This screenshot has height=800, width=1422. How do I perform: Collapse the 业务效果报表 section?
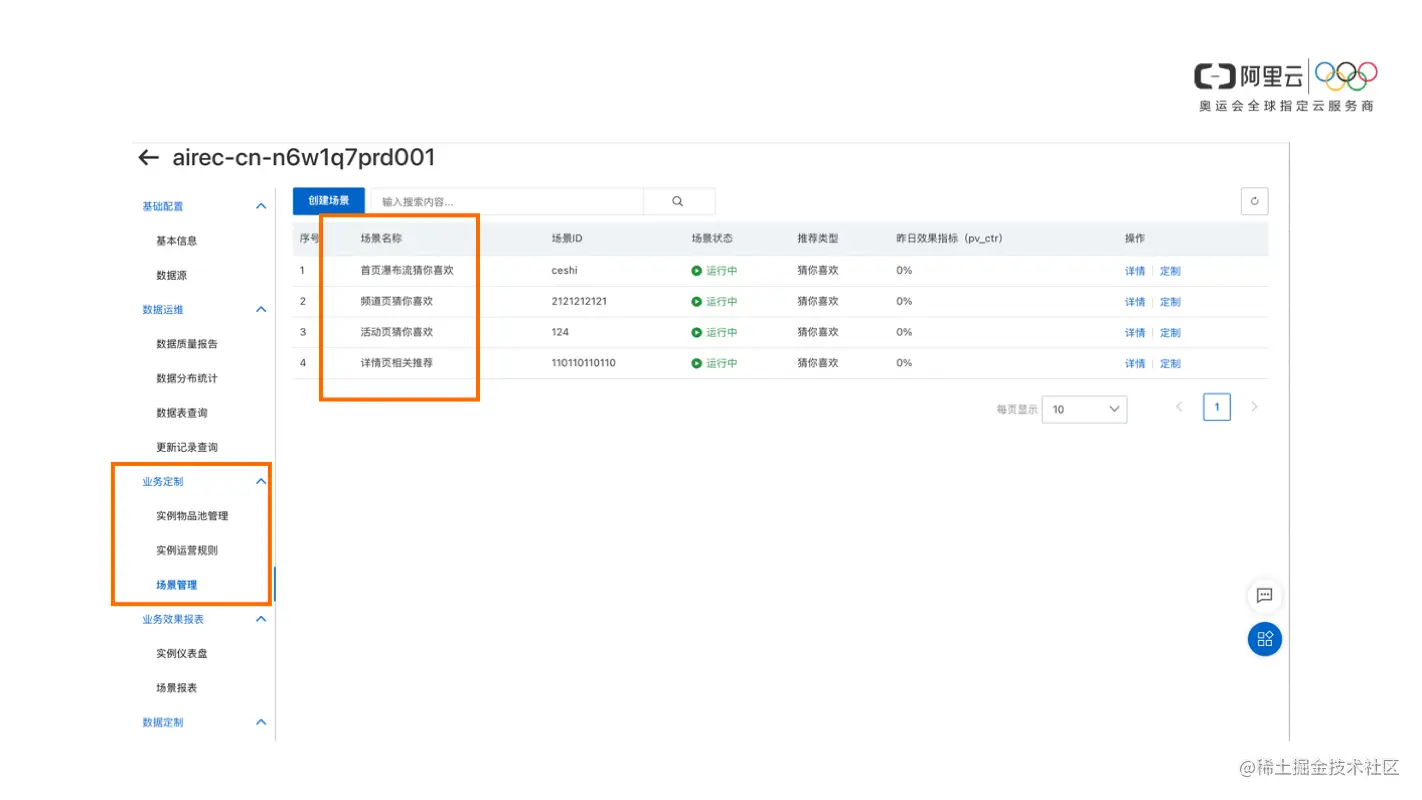pyautogui.click(x=261, y=619)
